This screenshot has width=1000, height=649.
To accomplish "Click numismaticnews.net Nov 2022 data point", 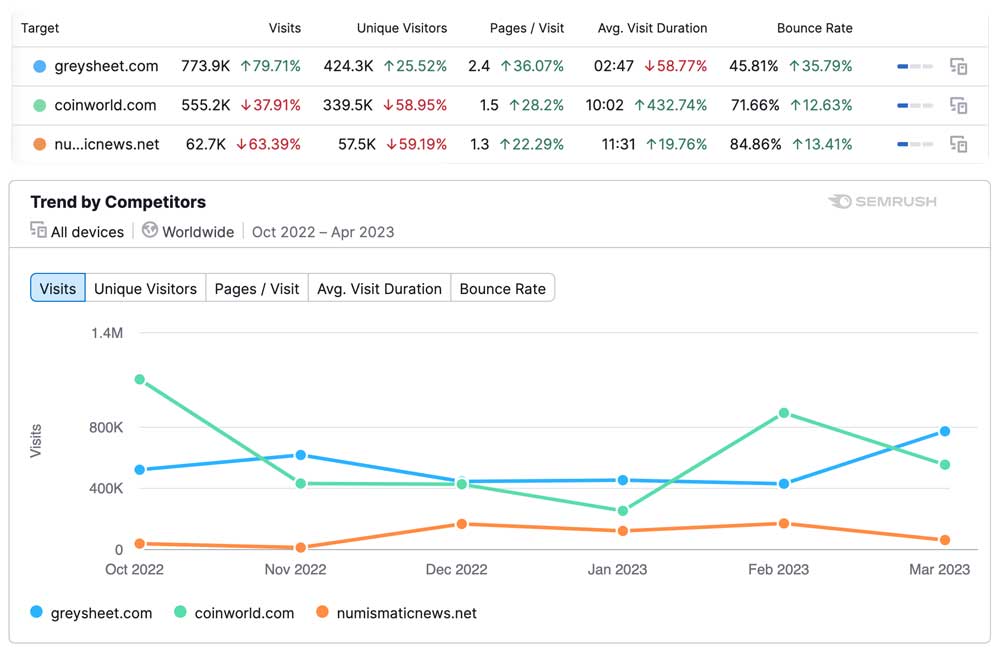I will tap(300, 547).
